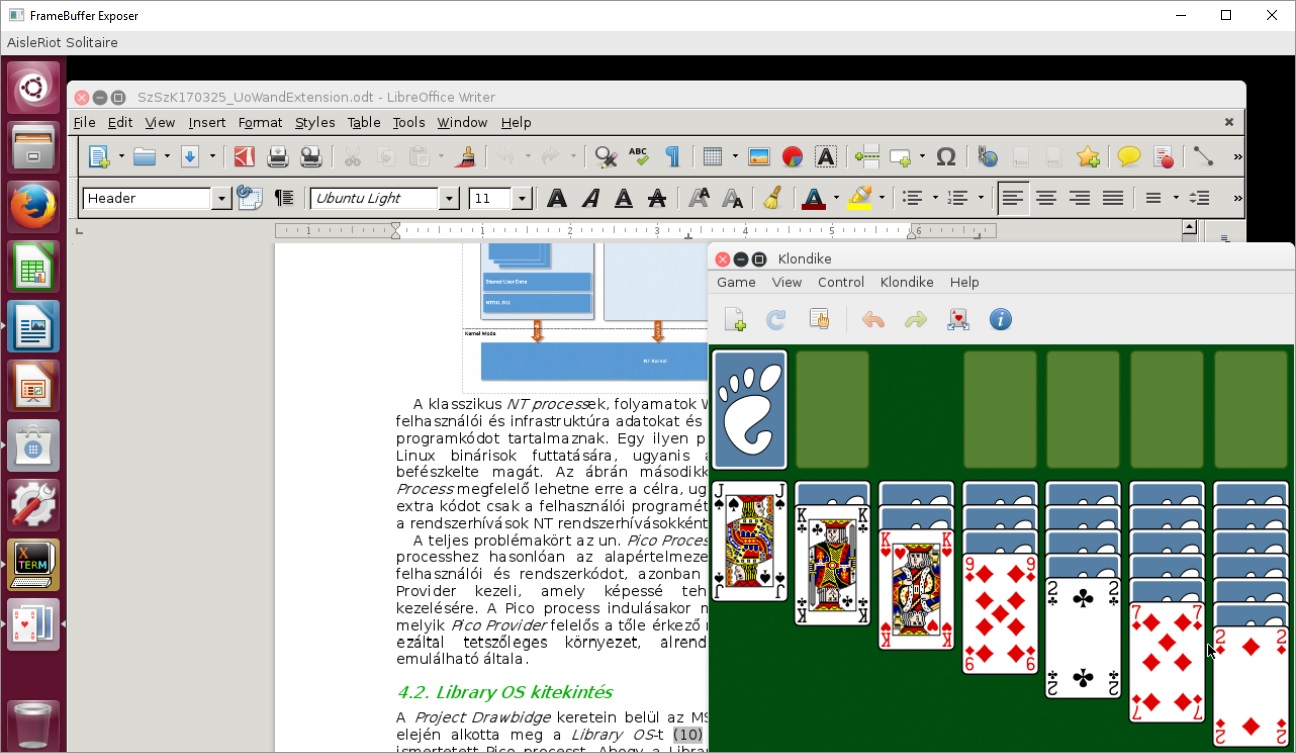This screenshot has width=1296, height=753.
Task: Open highlighting color dropdown arrow
Action: pyautogui.click(x=881, y=198)
